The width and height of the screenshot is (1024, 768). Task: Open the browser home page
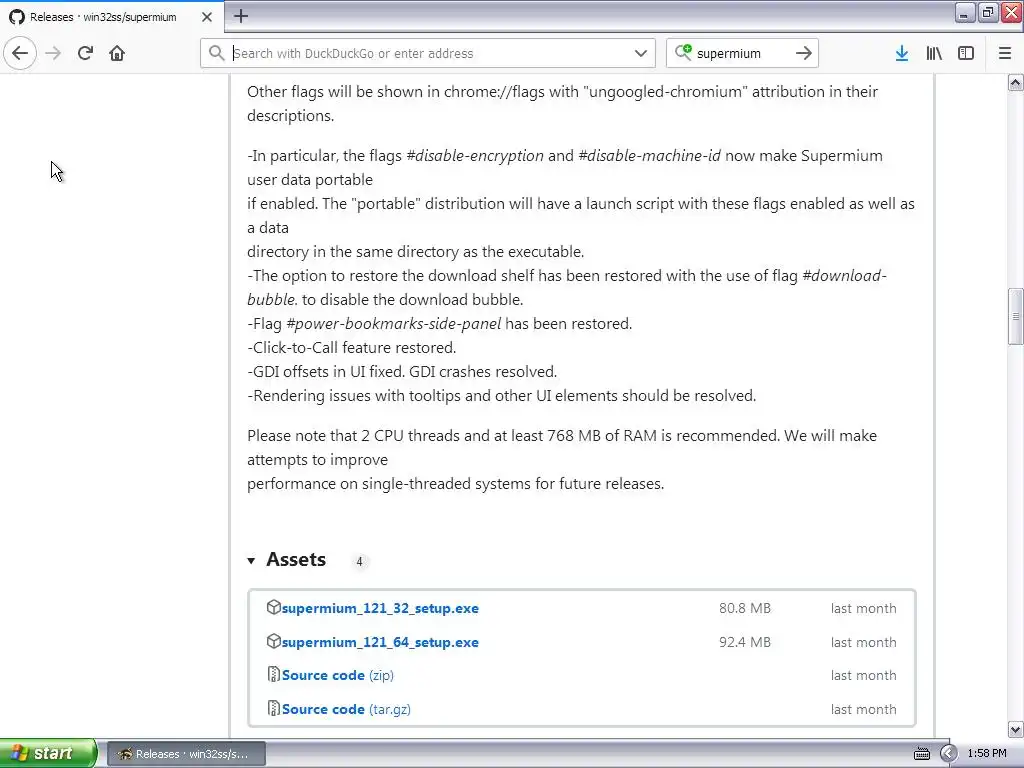117,53
